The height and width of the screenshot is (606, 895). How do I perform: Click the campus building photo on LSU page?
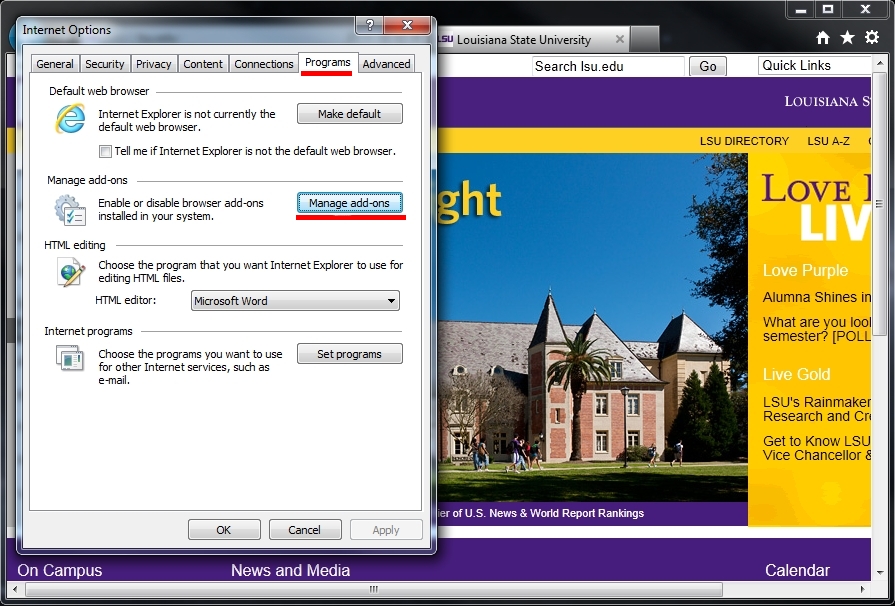point(592,328)
